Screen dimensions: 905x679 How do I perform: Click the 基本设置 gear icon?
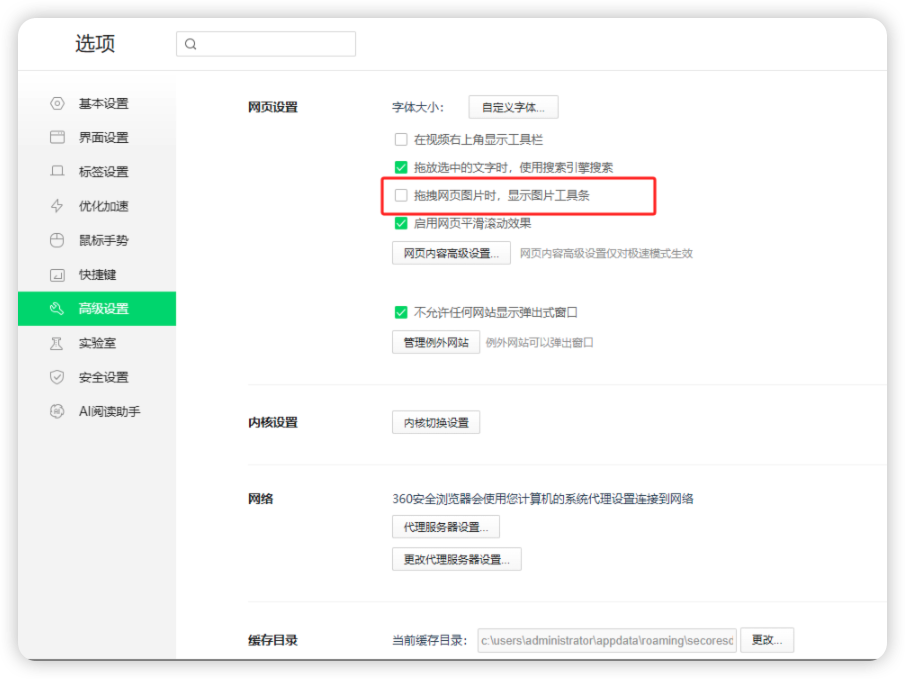click(x=57, y=103)
